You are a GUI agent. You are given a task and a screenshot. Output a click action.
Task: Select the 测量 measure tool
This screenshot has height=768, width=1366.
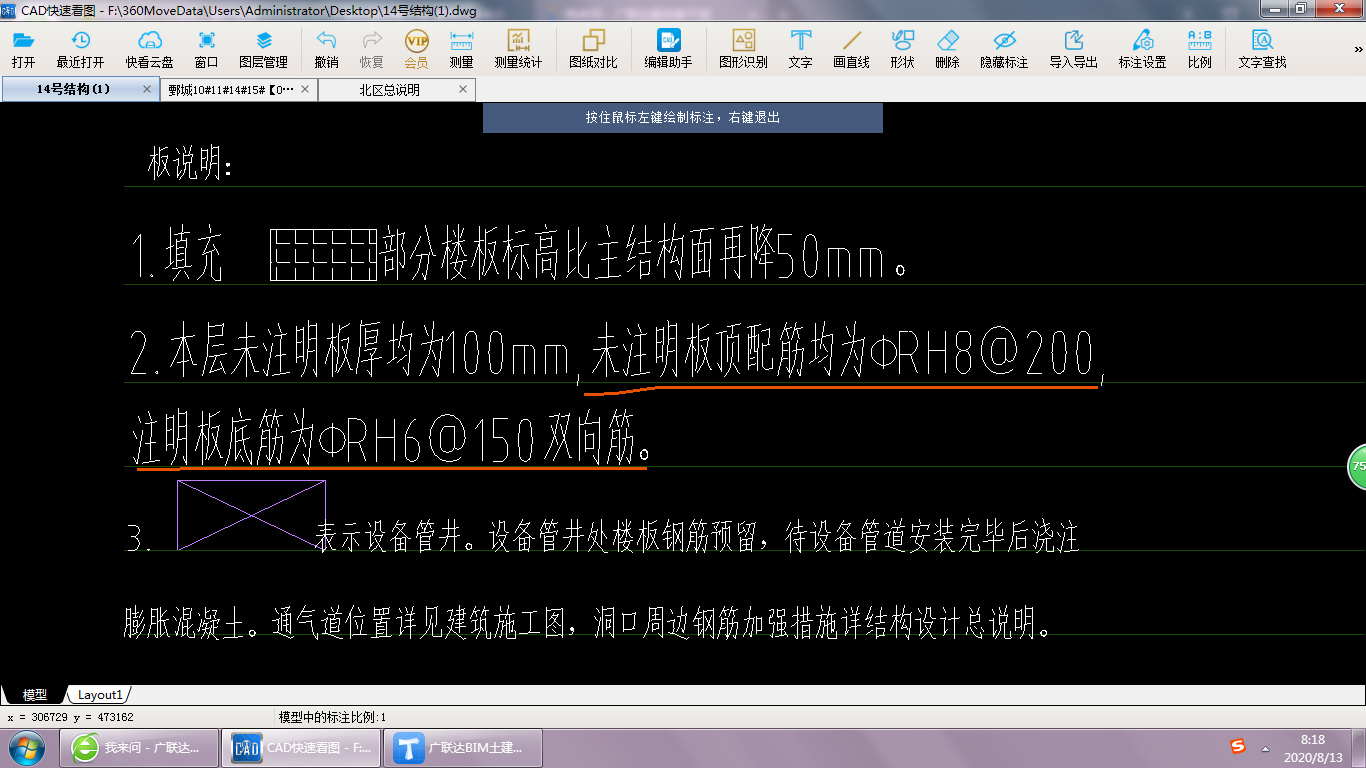(461, 48)
